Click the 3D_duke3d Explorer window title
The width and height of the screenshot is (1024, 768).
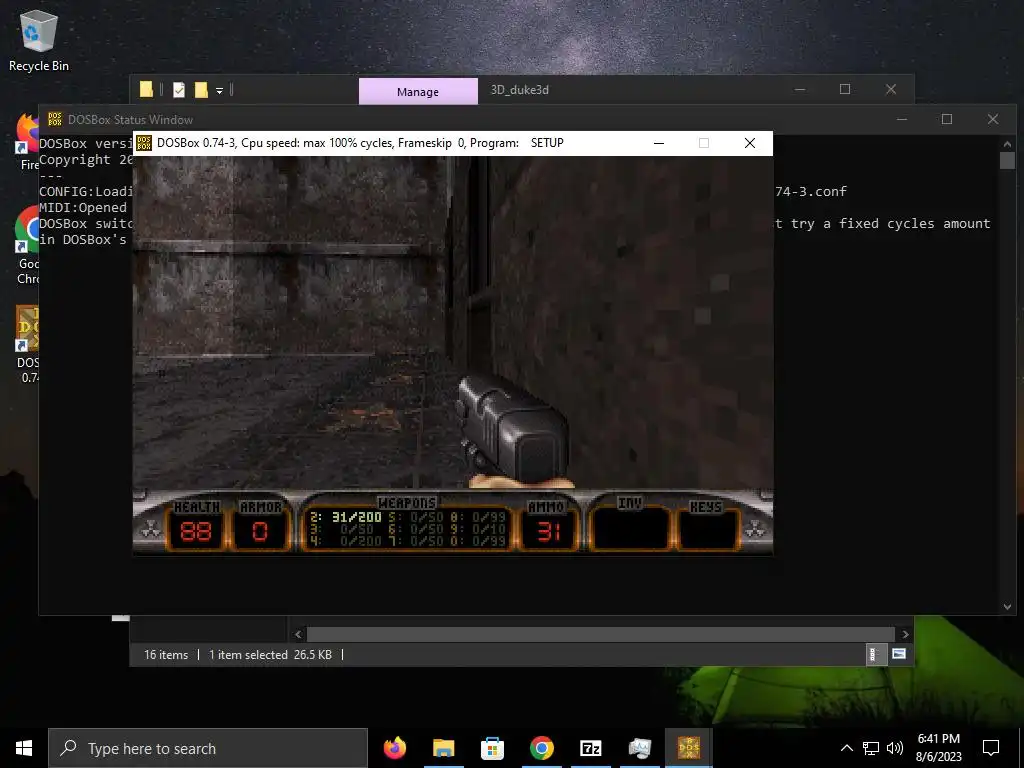(x=519, y=89)
